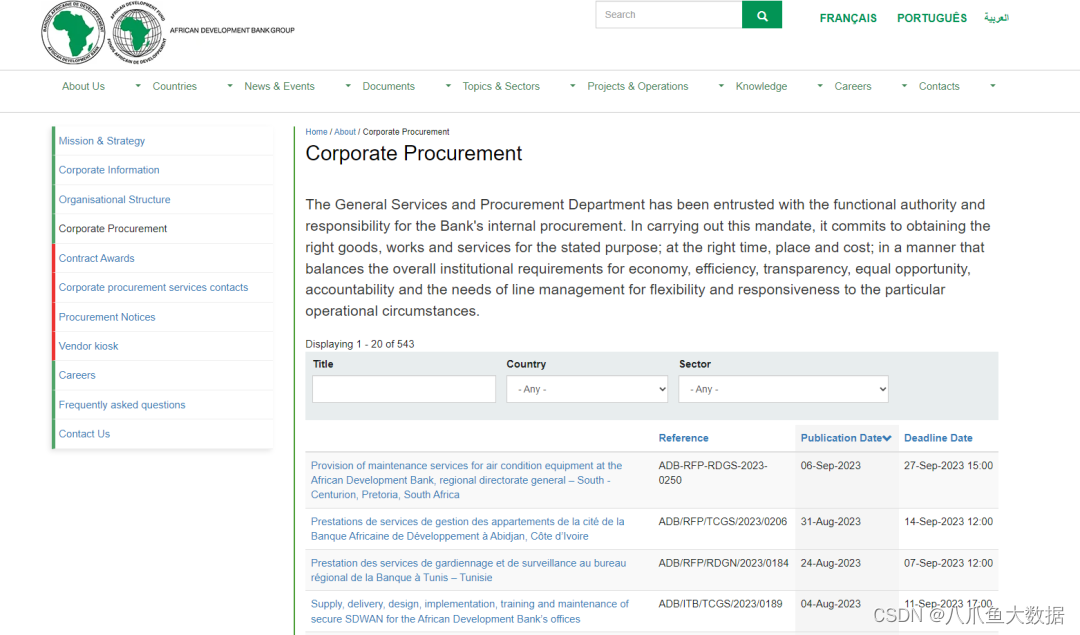Select reference ADB/ITB/TCGS/2023/0189 cell

pyautogui.click(x=720, y=604)
